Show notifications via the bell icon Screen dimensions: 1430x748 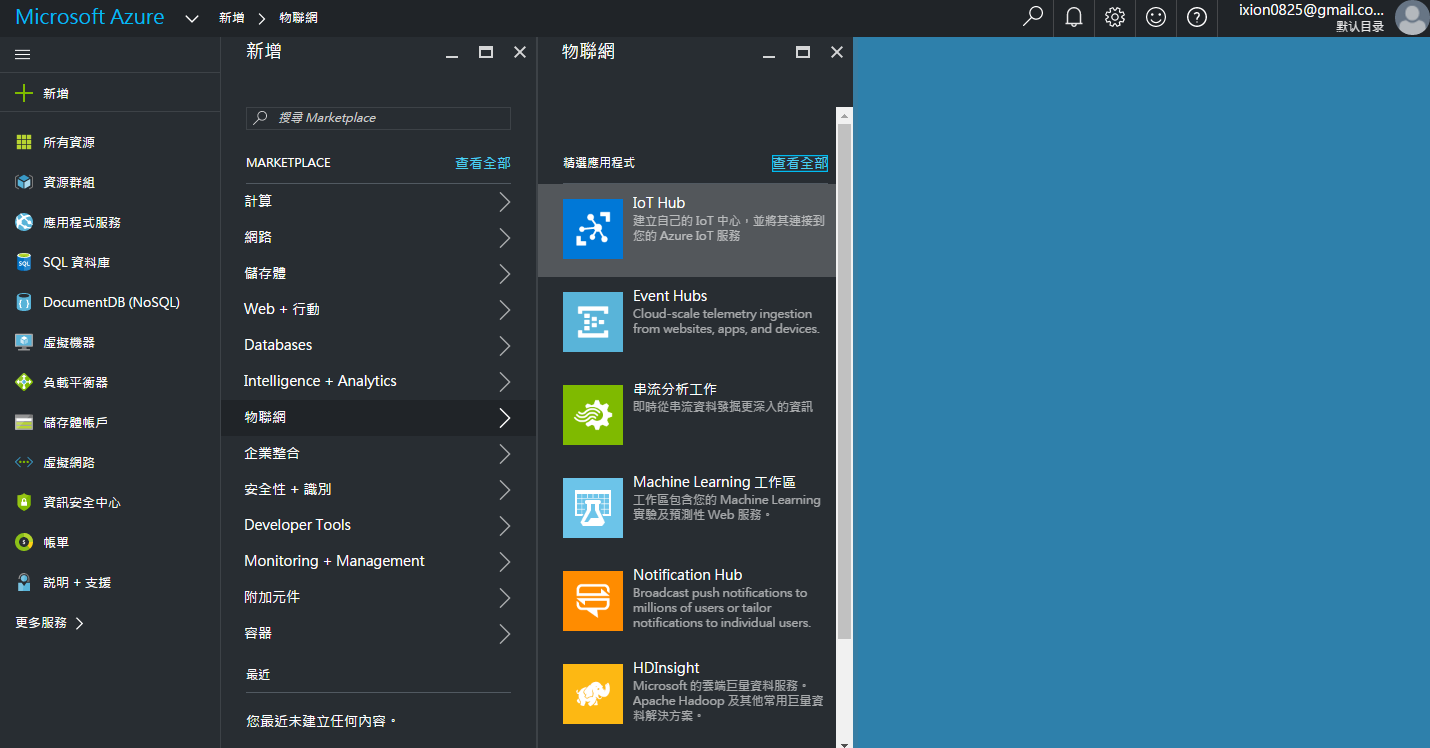[1074, 17]
